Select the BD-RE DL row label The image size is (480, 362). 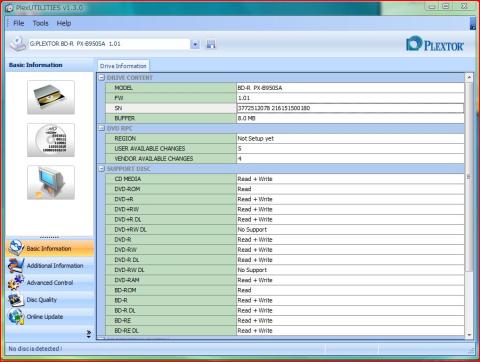(x=171, y=331)
